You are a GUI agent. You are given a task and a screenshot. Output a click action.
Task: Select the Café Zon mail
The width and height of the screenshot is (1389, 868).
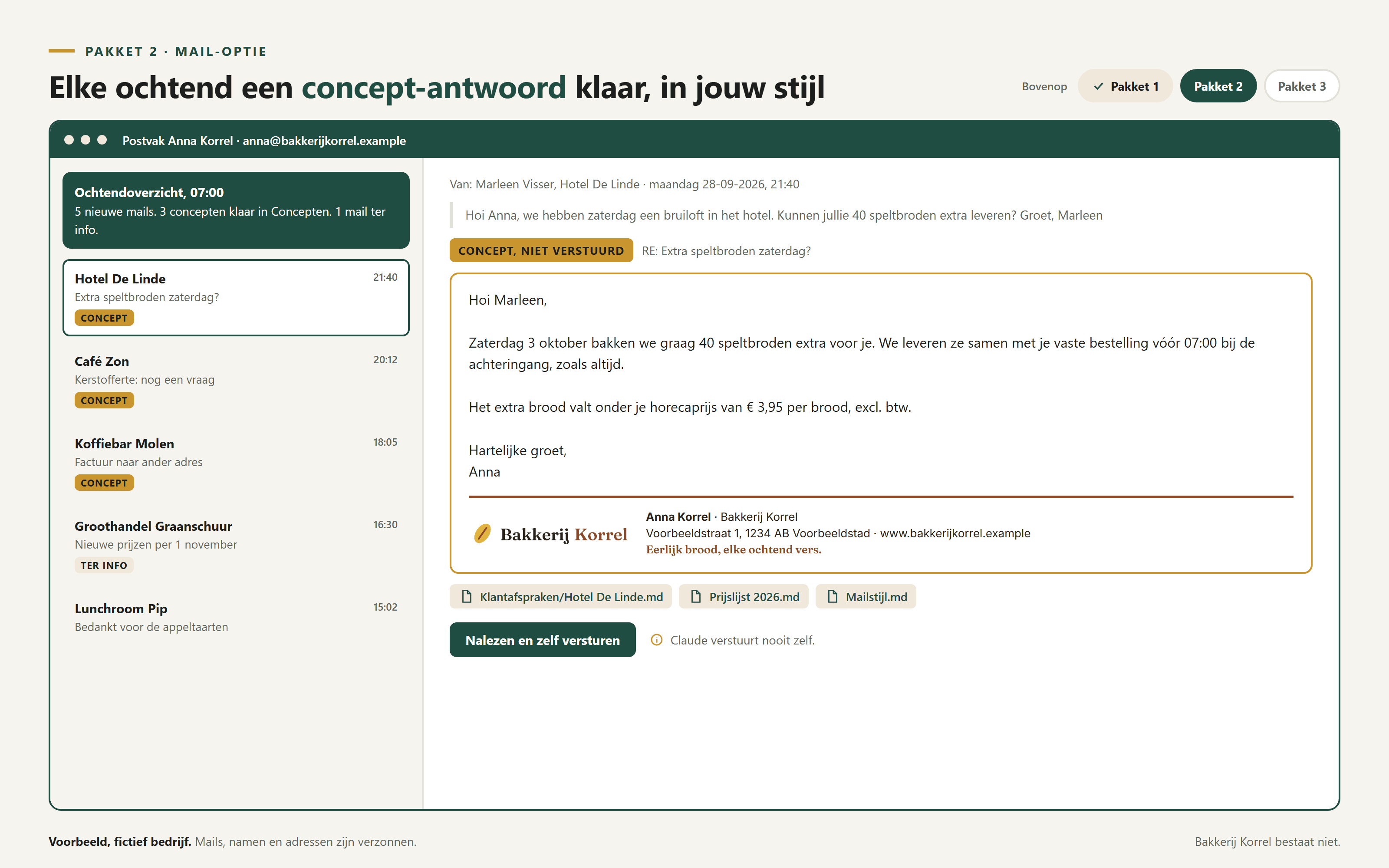[236, 380]
